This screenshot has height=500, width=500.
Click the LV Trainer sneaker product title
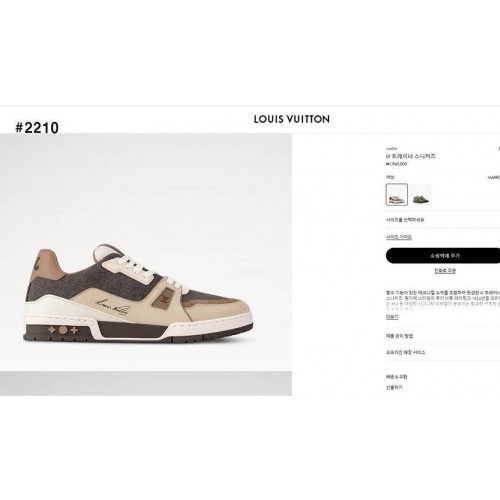(411, 156)
